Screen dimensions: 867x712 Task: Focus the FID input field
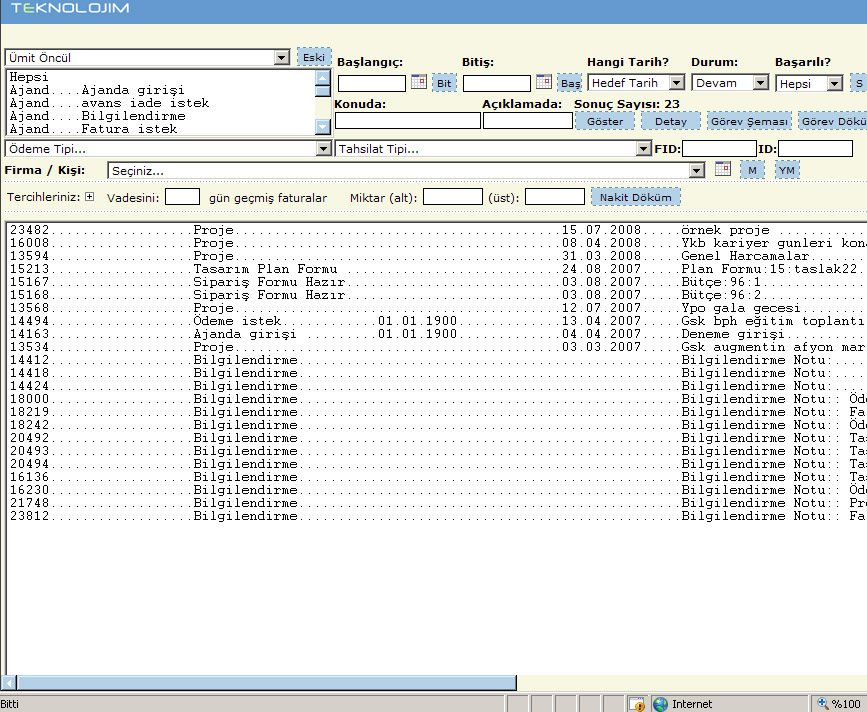coord(719,148)
